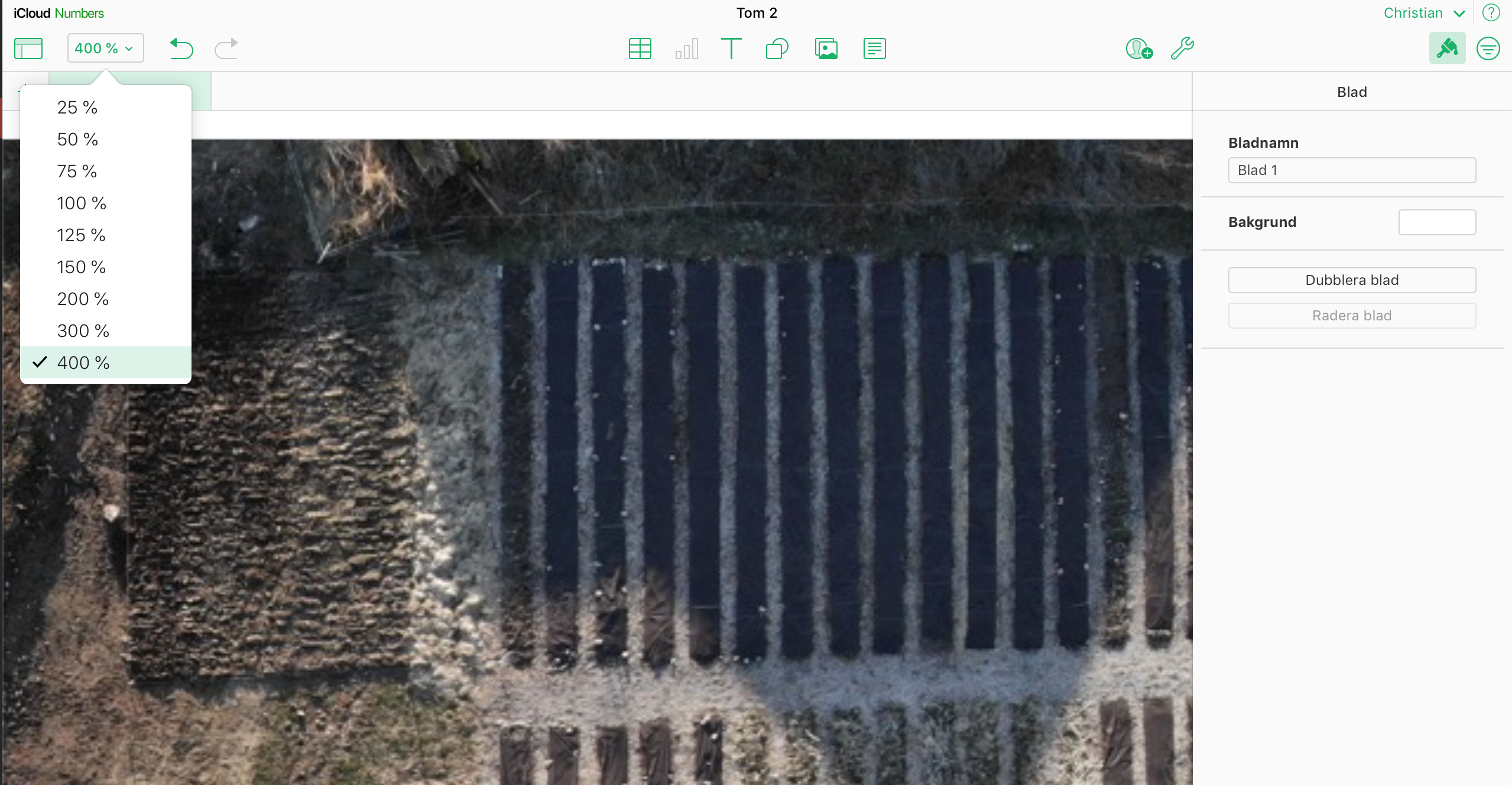Image resolution: width=1512 pixels, height=785 pixels.
Task: Open the shapes insert icon
Action: point(777,48)
